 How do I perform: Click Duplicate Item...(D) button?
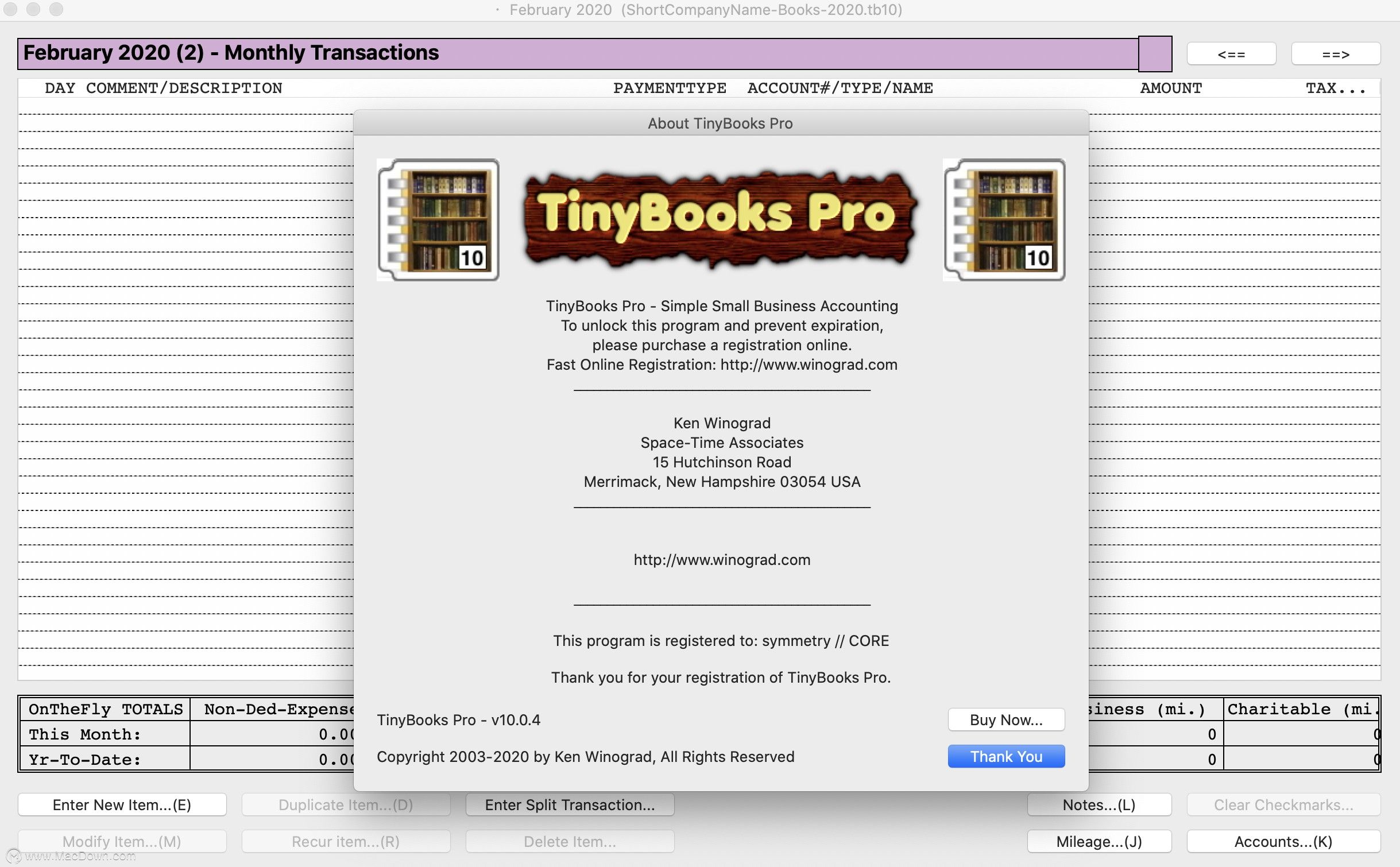(x=346, y=804)
